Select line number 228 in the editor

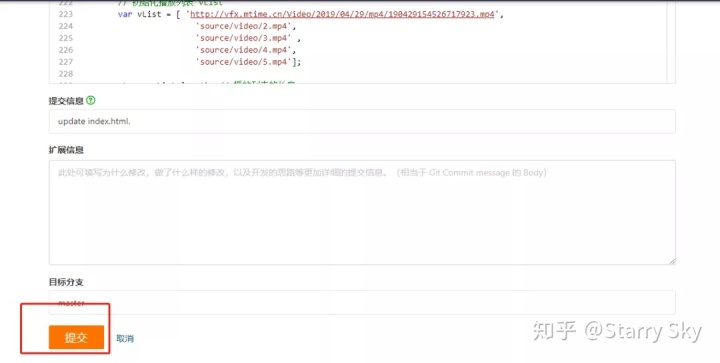66,74
